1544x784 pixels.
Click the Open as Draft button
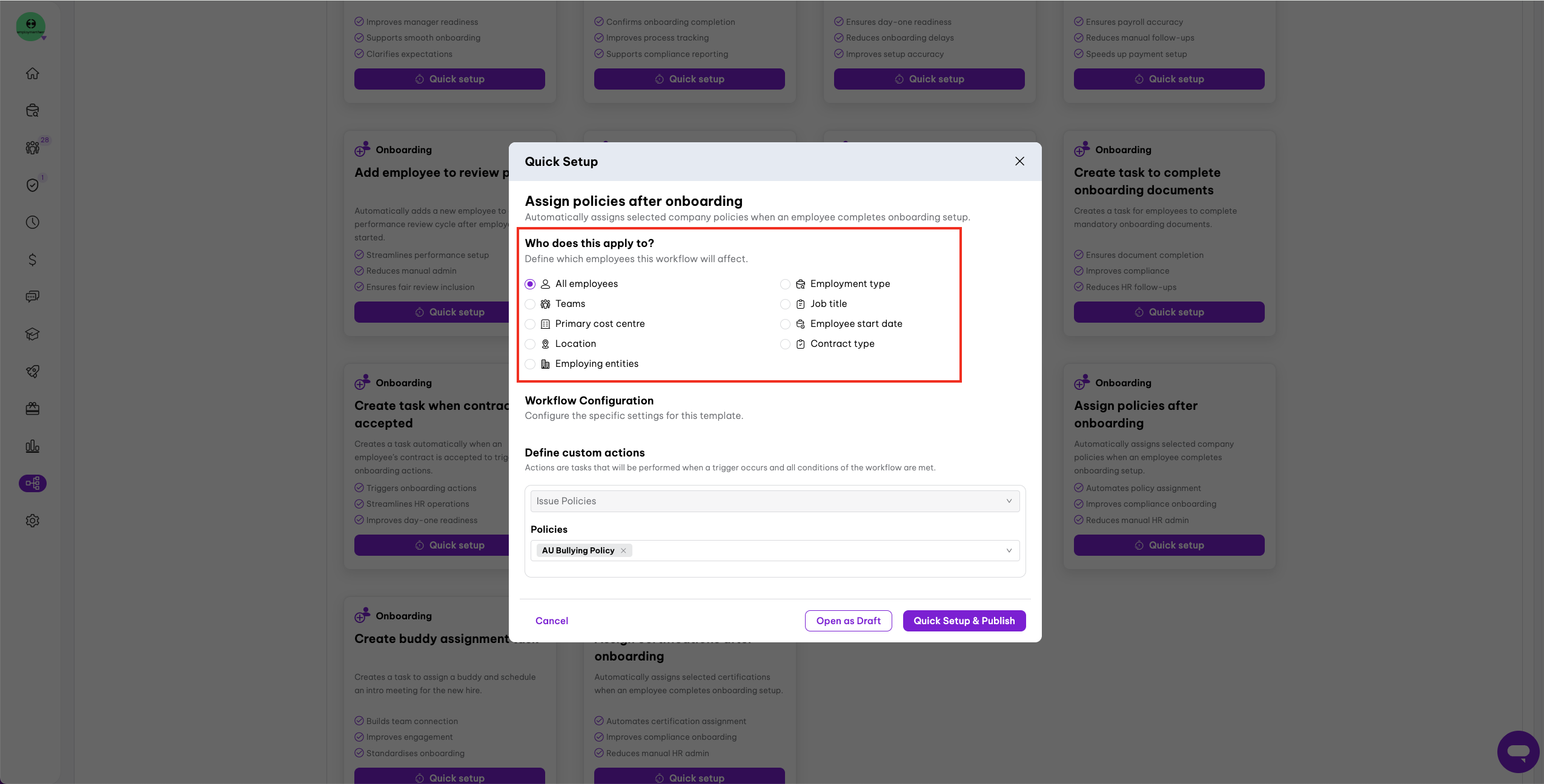click(848, 621)
